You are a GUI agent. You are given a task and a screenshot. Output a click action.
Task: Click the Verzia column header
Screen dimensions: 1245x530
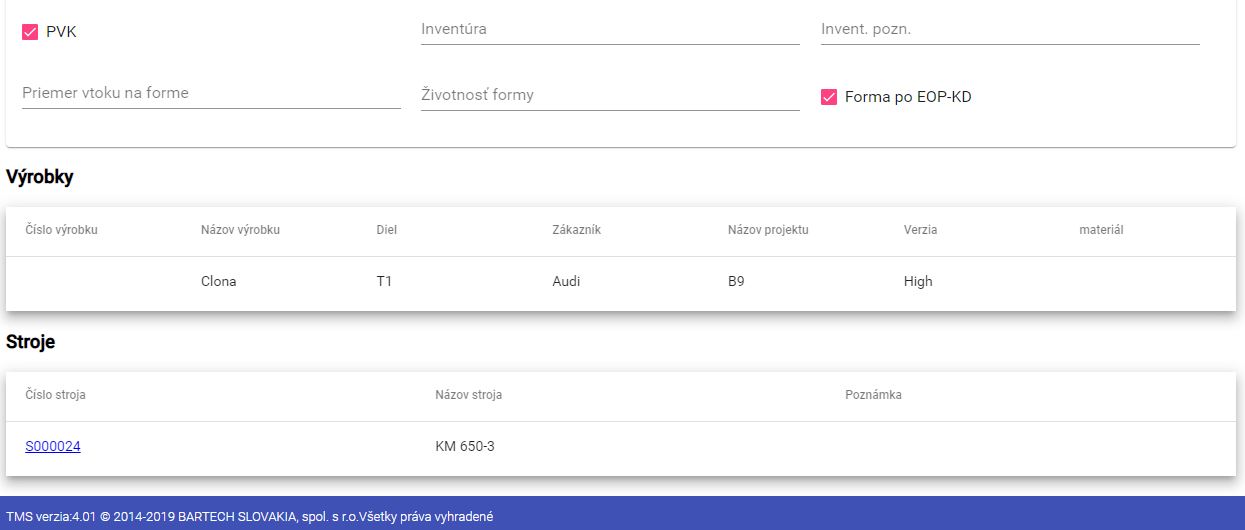coord(920,230)
